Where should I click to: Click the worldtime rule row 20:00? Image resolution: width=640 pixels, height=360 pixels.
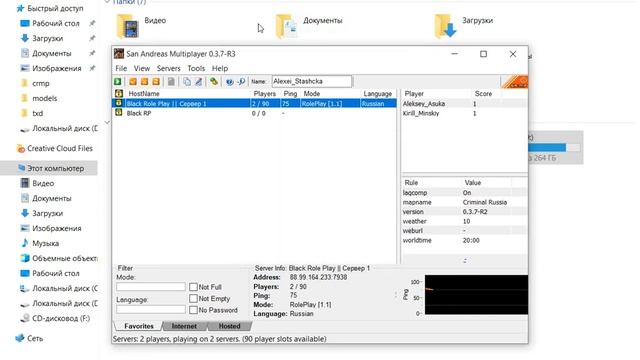tap(464, 240)
